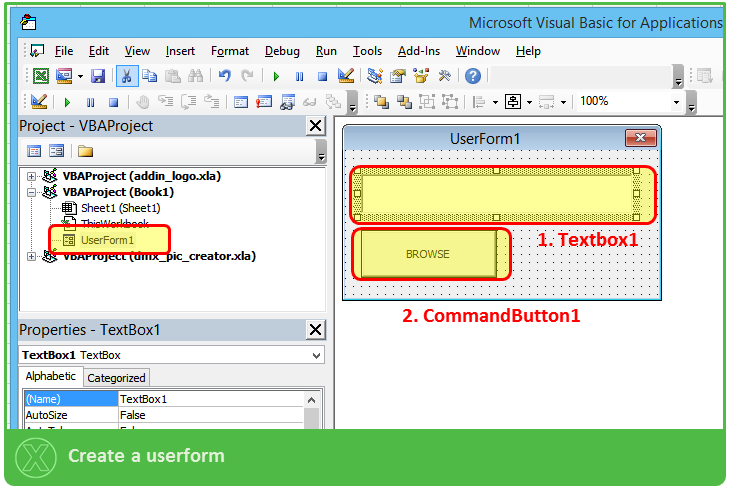Click the blue Help question mark icon
729x490 pixels.
coord(473,76)
